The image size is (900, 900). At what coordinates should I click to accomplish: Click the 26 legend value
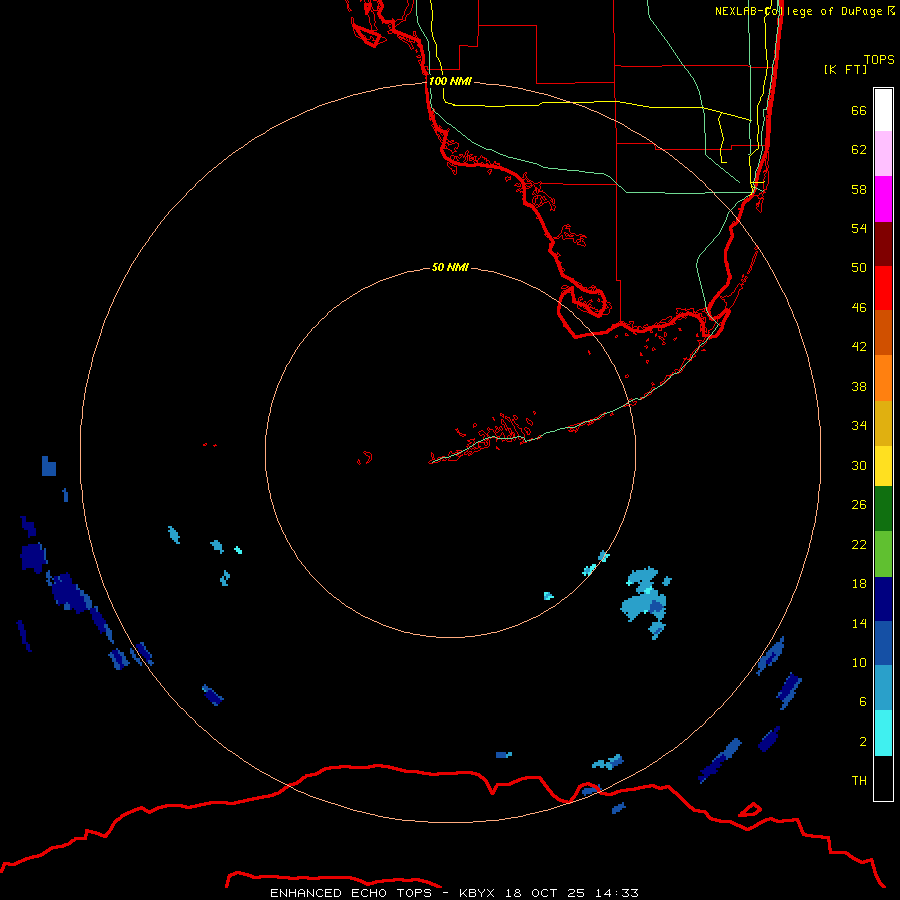click(859, 505)
